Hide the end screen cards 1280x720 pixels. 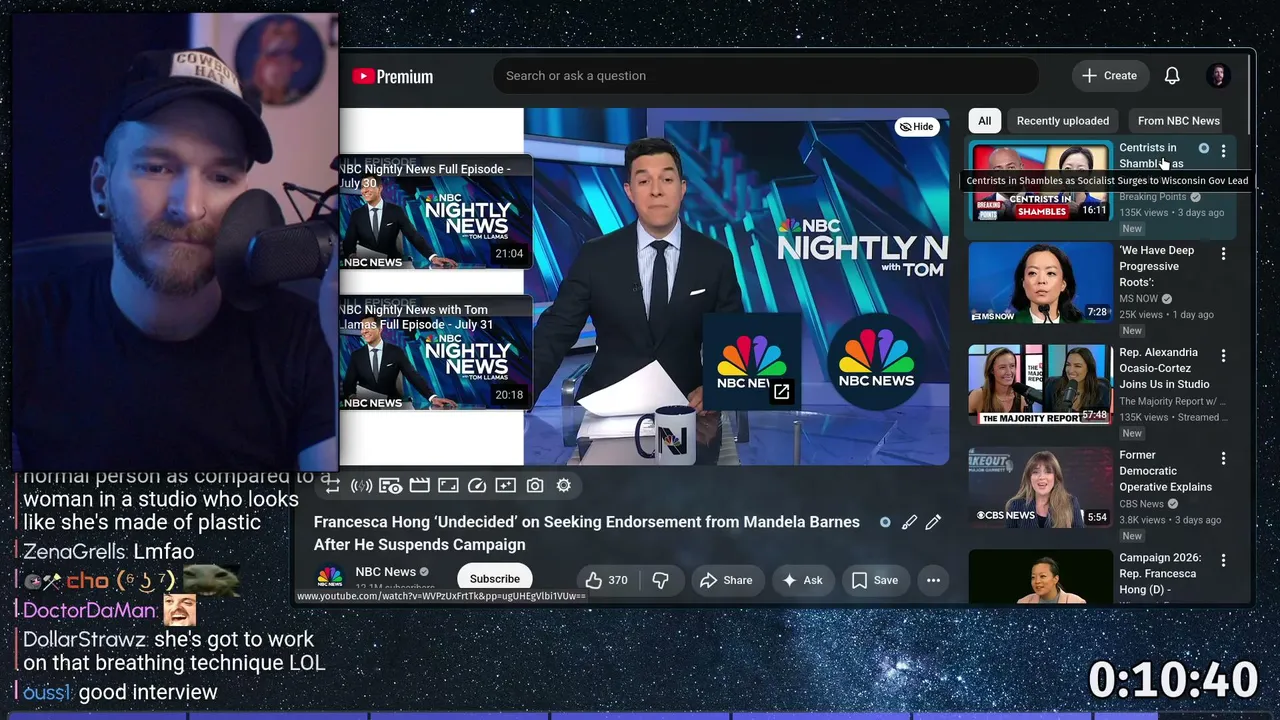pyautogui.click(x=916, y=127)
